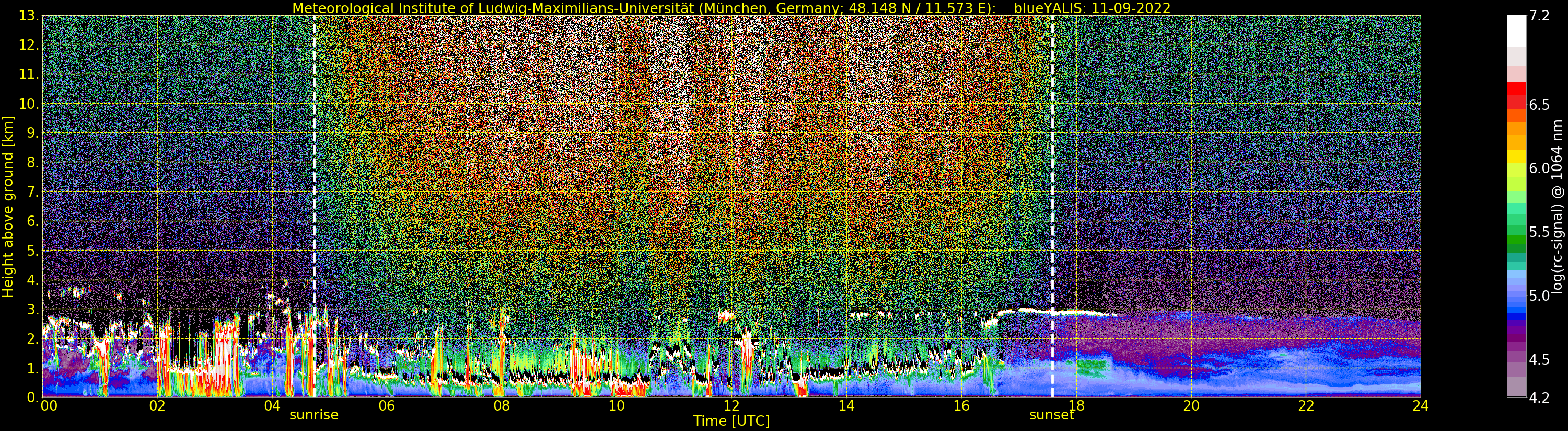Click time axis tick '10' on the time axis
Screen dimensions: 1568x431
click(x=617, y=406)
